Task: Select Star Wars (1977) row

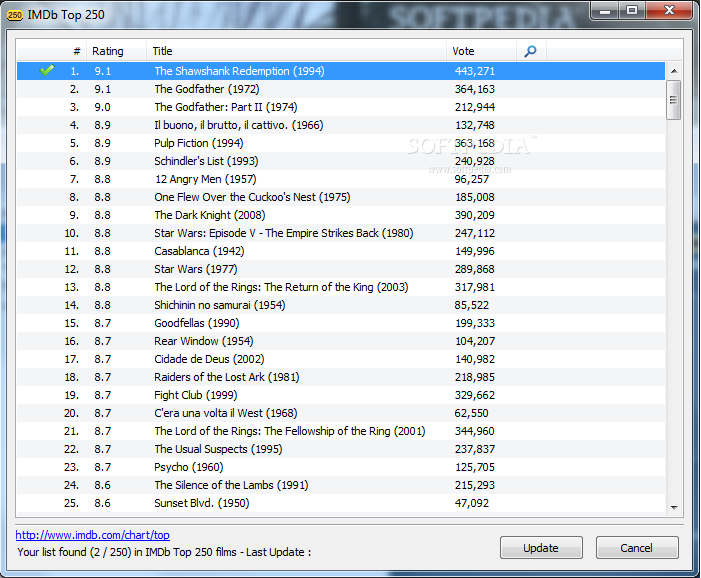Action: [341, 269]
